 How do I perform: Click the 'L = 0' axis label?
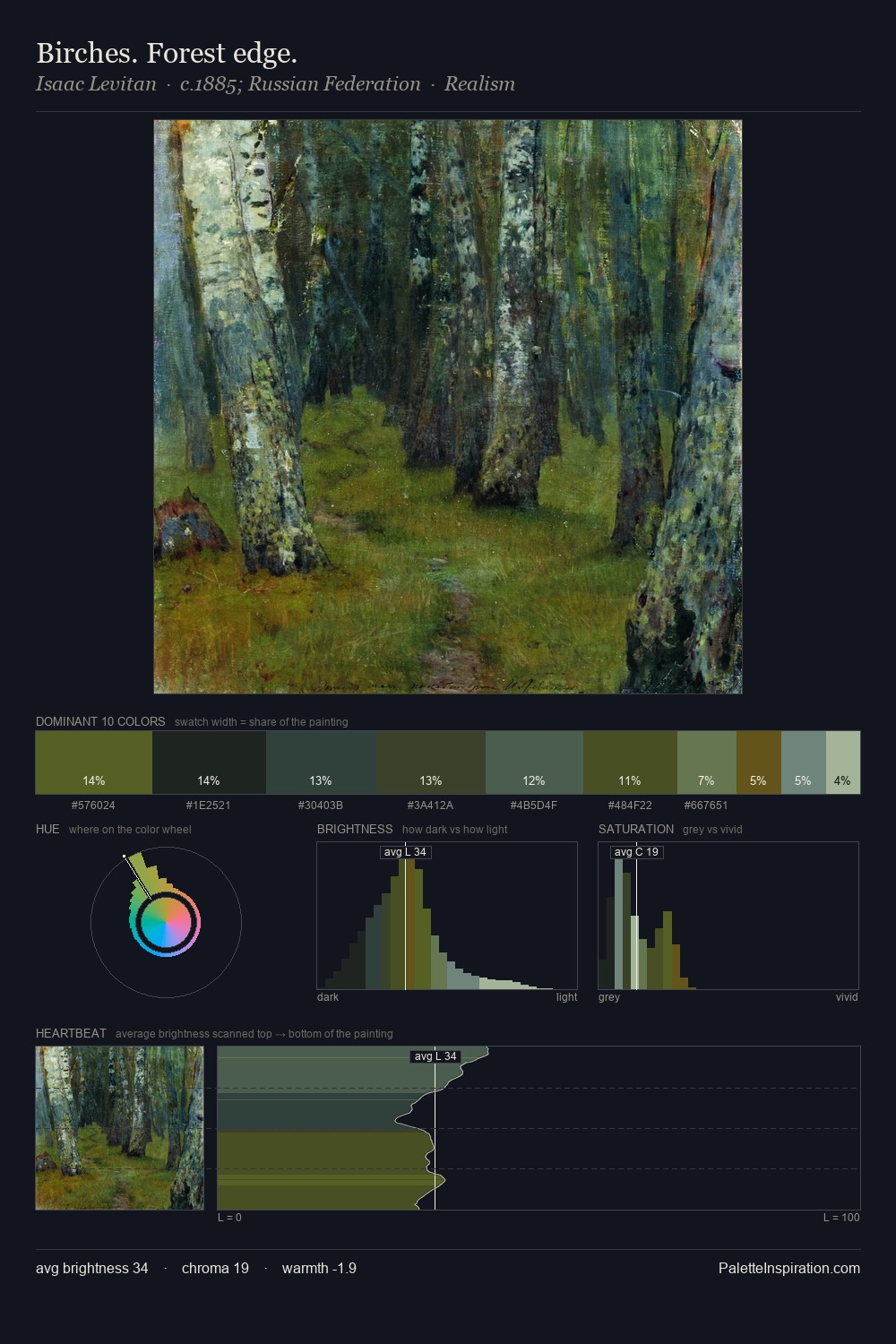coord(230,1218)
